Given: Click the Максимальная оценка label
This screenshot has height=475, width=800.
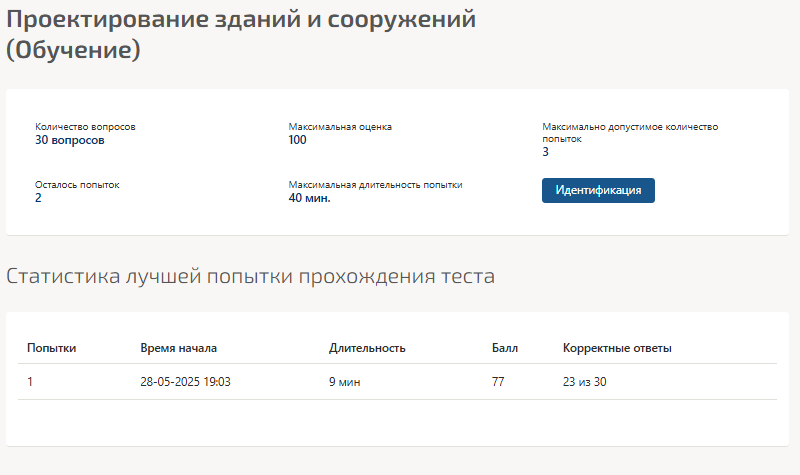Looking at the screenshot, I should (340, 127).
